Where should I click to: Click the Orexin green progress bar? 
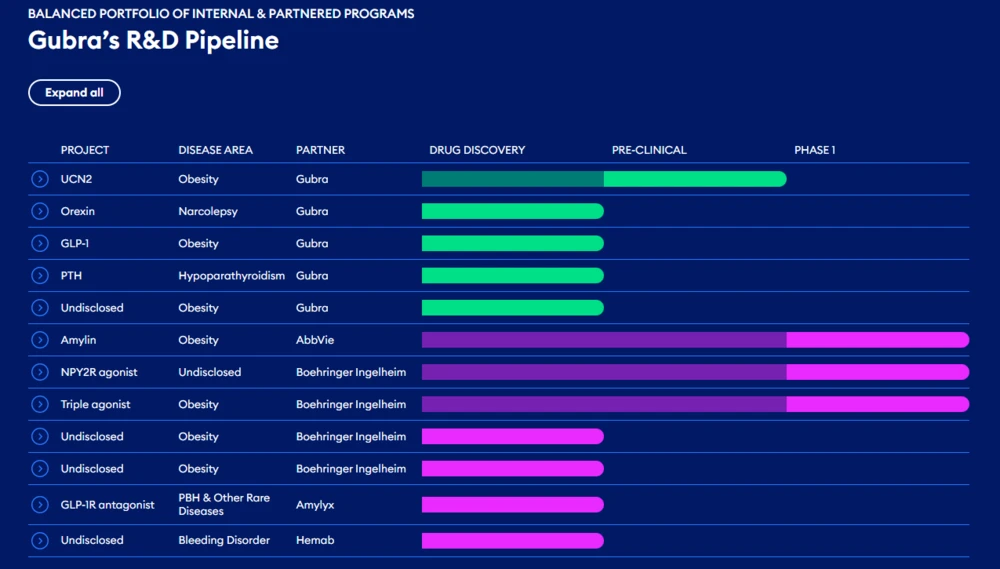(512, 211)
